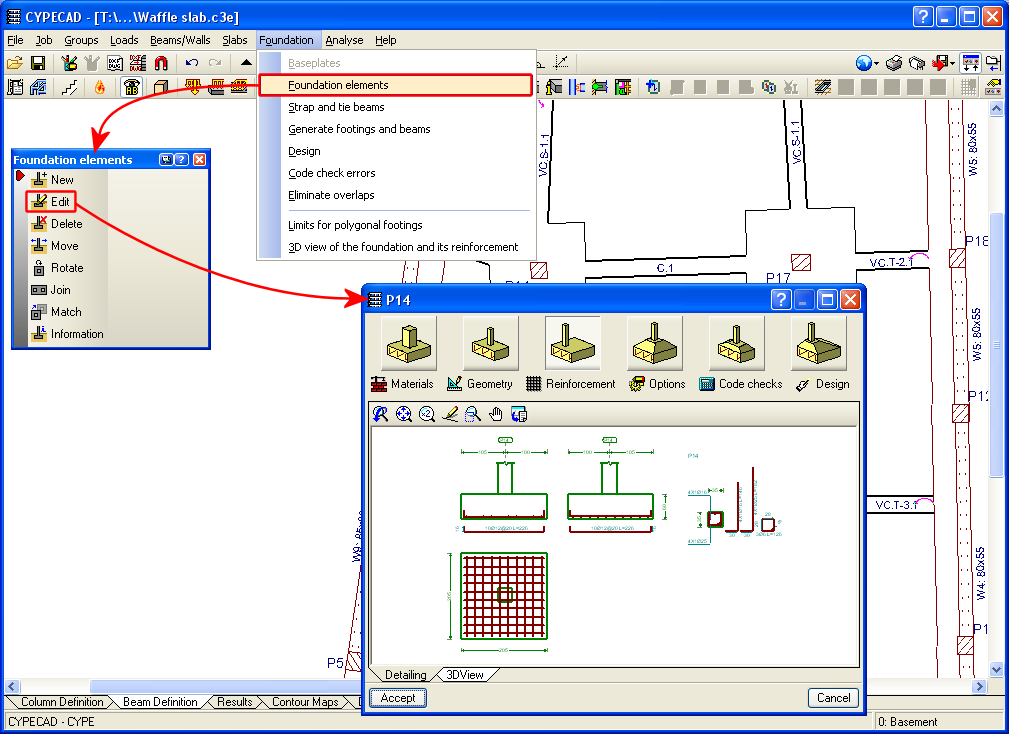Click the 3D cube view icon
The width and height of the screenshot is (1009, 734).
coord(161,86)
